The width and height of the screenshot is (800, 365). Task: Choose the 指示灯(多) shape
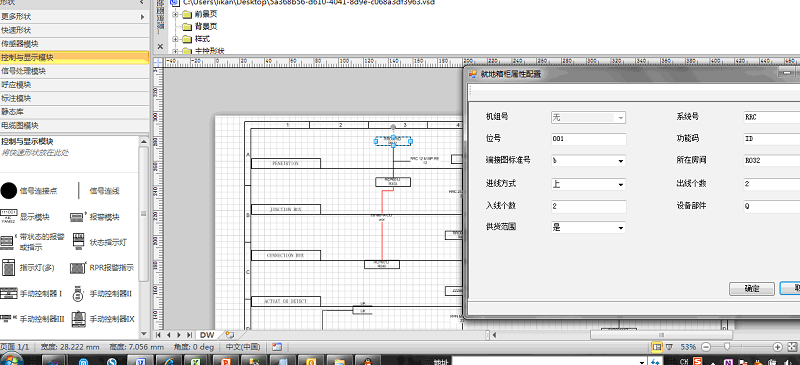pyautogui.click(x=8, y=267)
